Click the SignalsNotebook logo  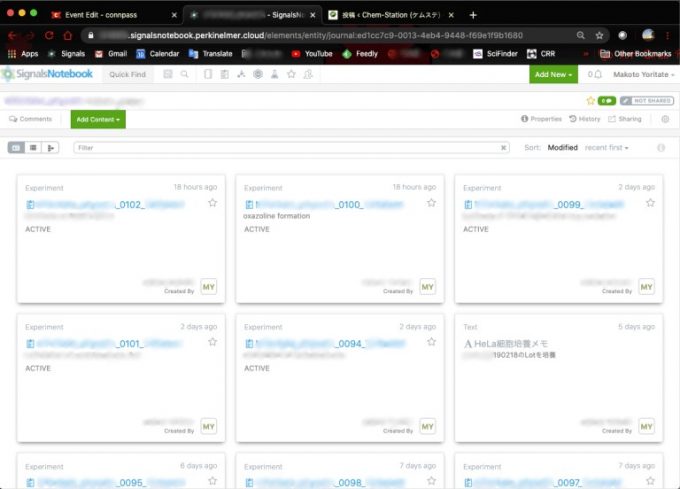point(50,74)
